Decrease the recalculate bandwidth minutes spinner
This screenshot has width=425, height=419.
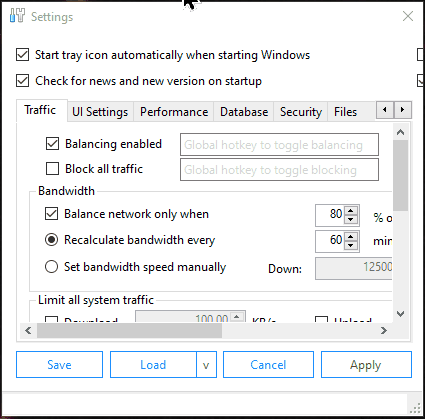click(350, 245)
